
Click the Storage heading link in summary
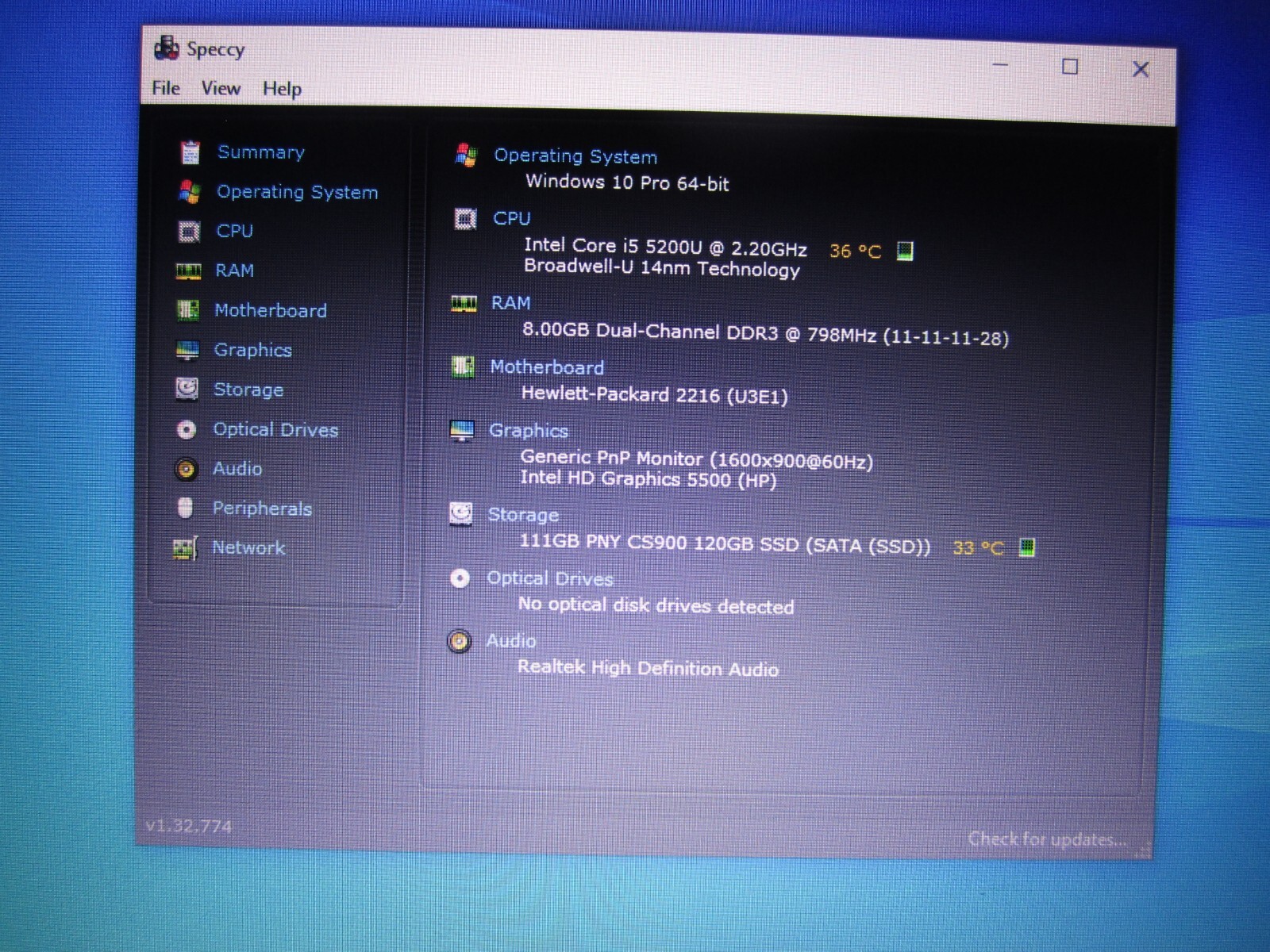523,515
